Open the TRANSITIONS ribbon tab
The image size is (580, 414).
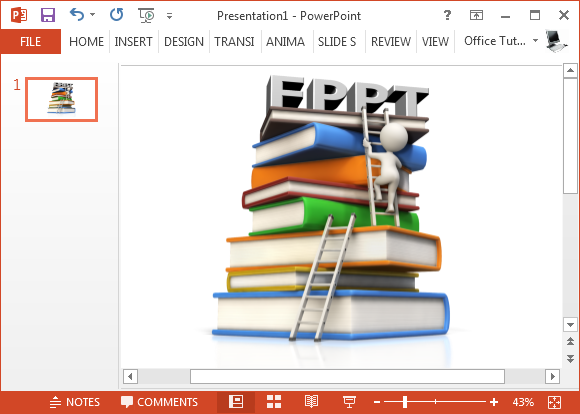tap(235, 41)
